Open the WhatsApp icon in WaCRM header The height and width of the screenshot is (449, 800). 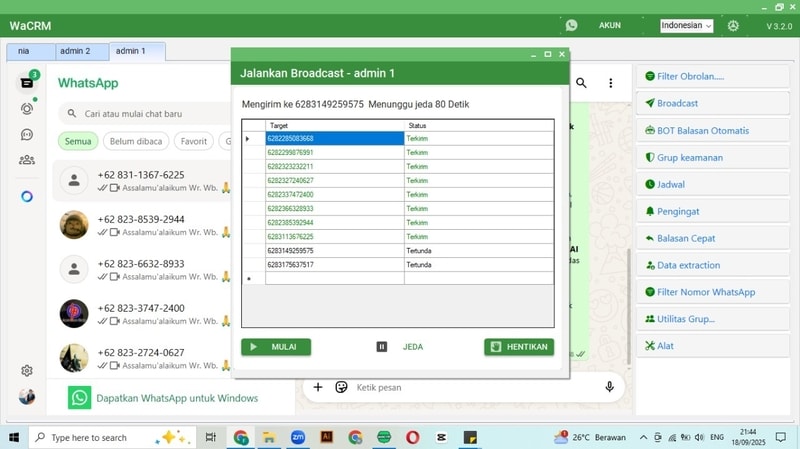(x=571, y=25)
